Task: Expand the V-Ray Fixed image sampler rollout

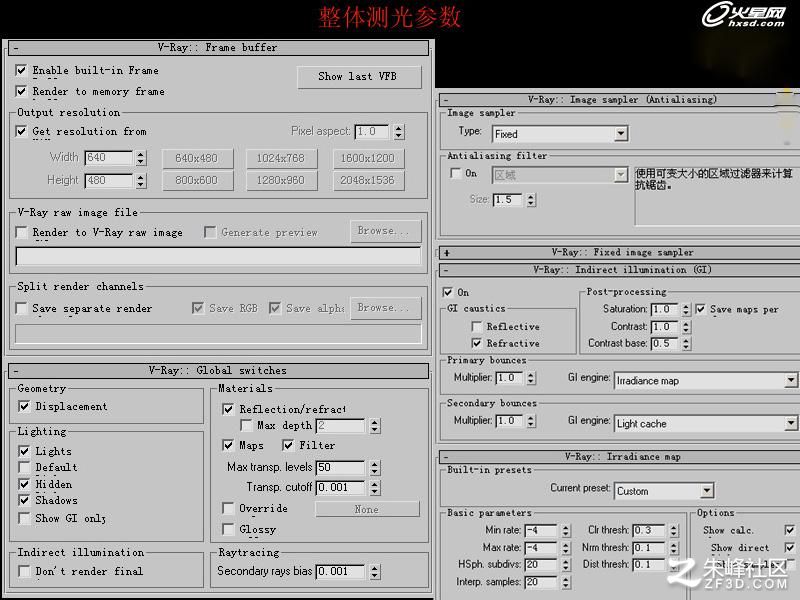Action: point(619,253)
